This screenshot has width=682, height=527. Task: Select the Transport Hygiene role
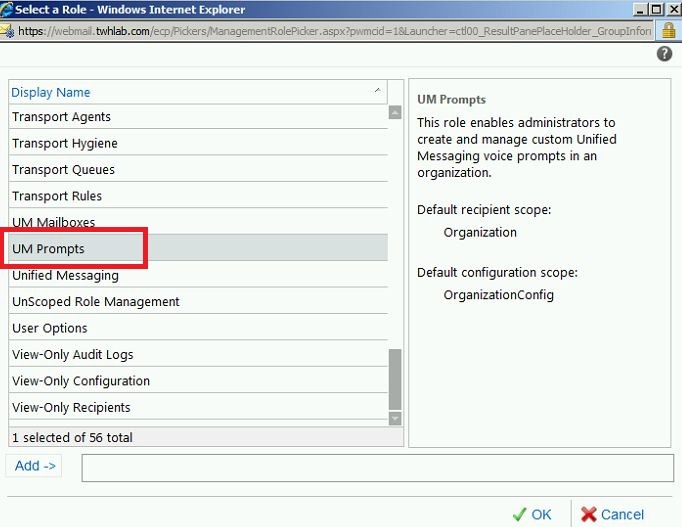click(198, 143)
